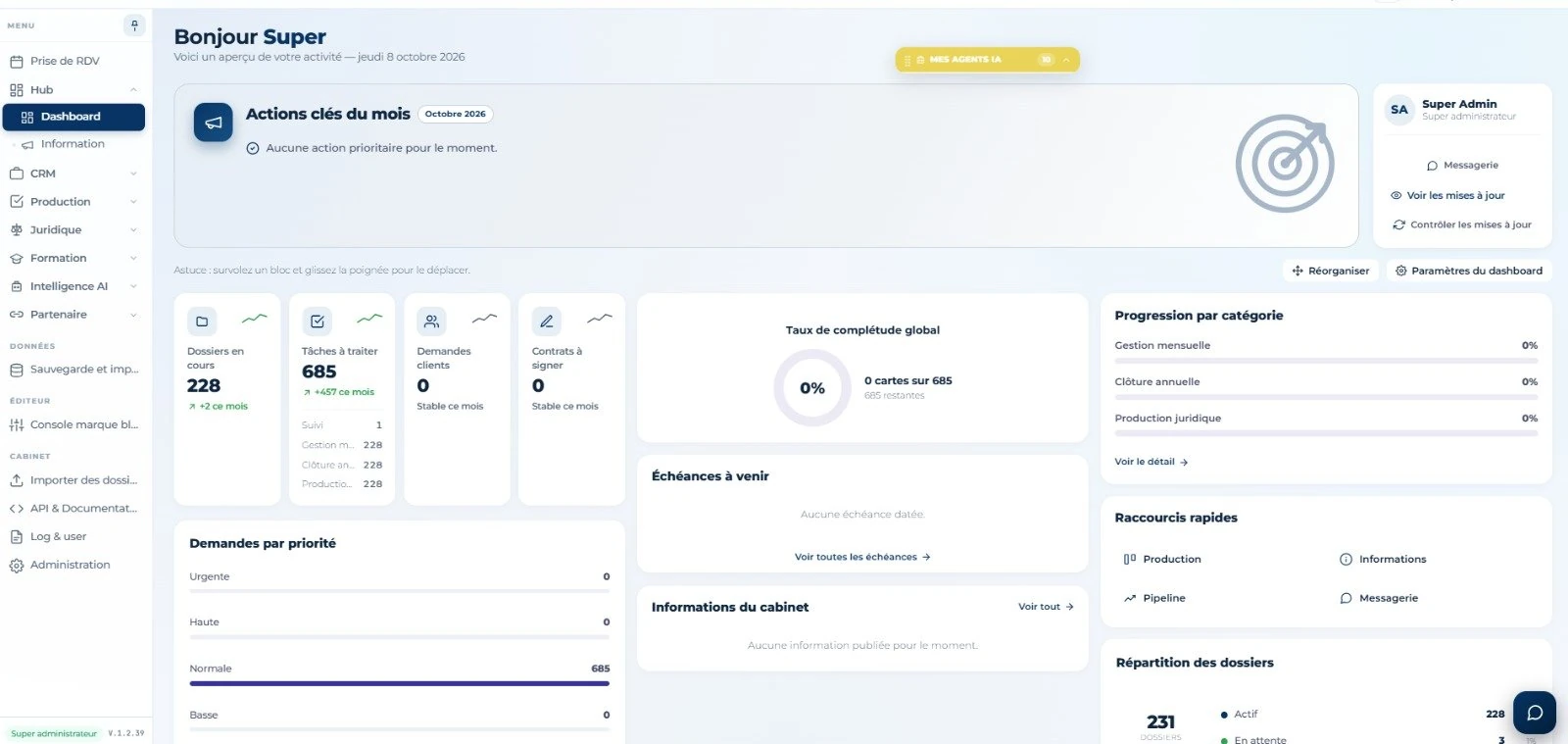This screenshot has width=1568, height=744.
Task: Open the Dashboard menu item
Action: click(73, 117)
